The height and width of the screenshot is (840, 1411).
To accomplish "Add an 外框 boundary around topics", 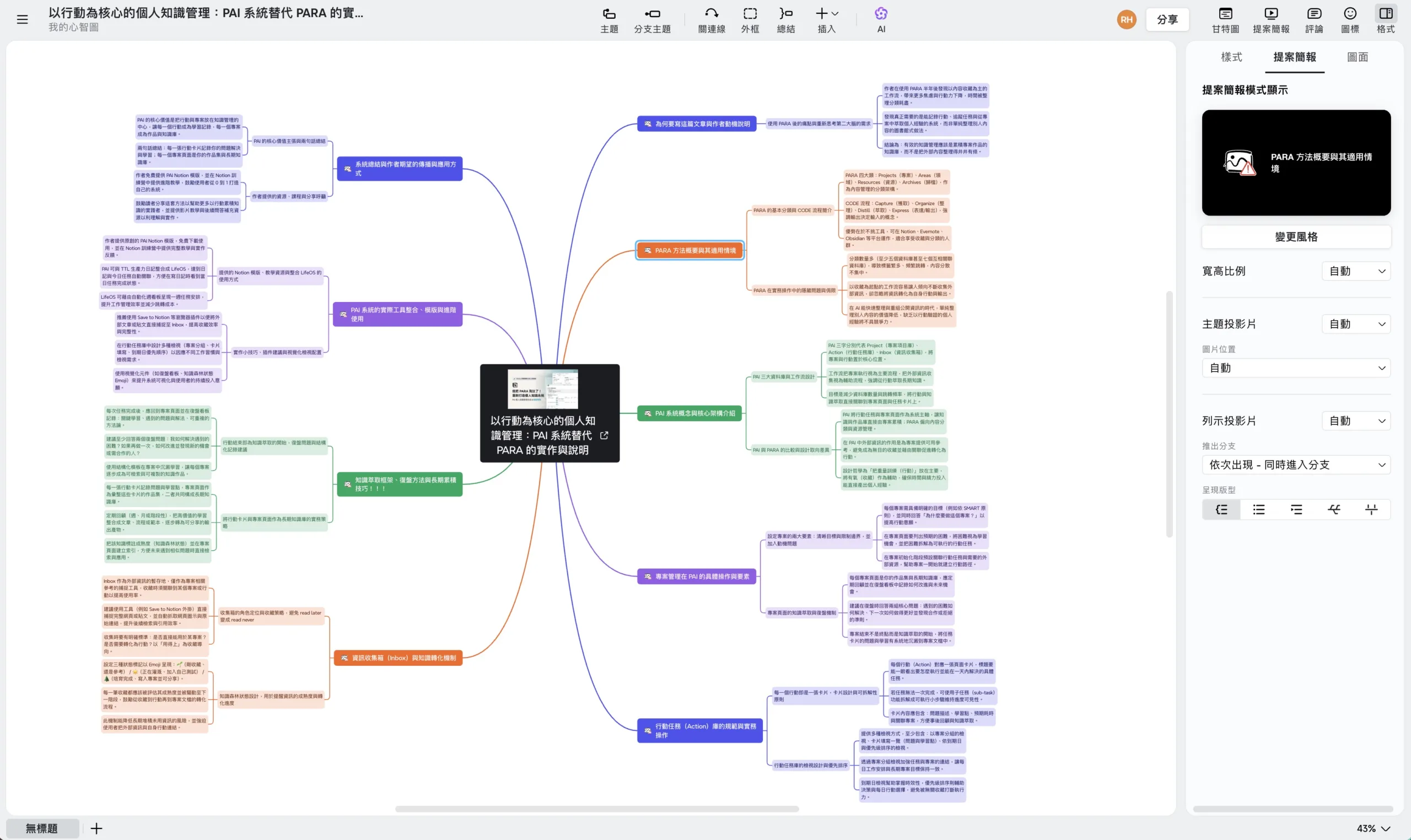I will pos(749,19).
